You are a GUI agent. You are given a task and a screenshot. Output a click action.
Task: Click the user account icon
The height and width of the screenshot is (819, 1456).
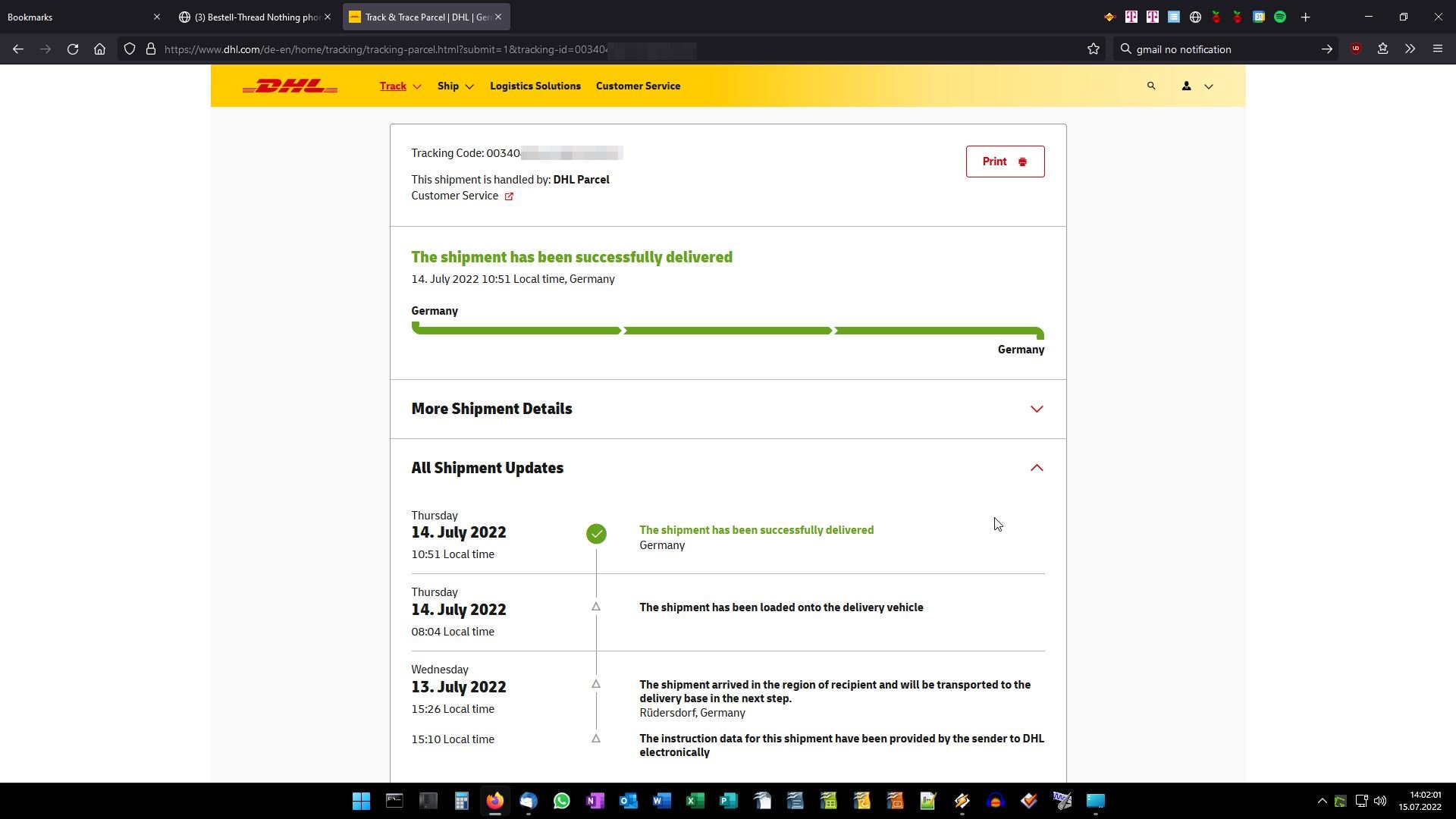[x=1186, y=86]
